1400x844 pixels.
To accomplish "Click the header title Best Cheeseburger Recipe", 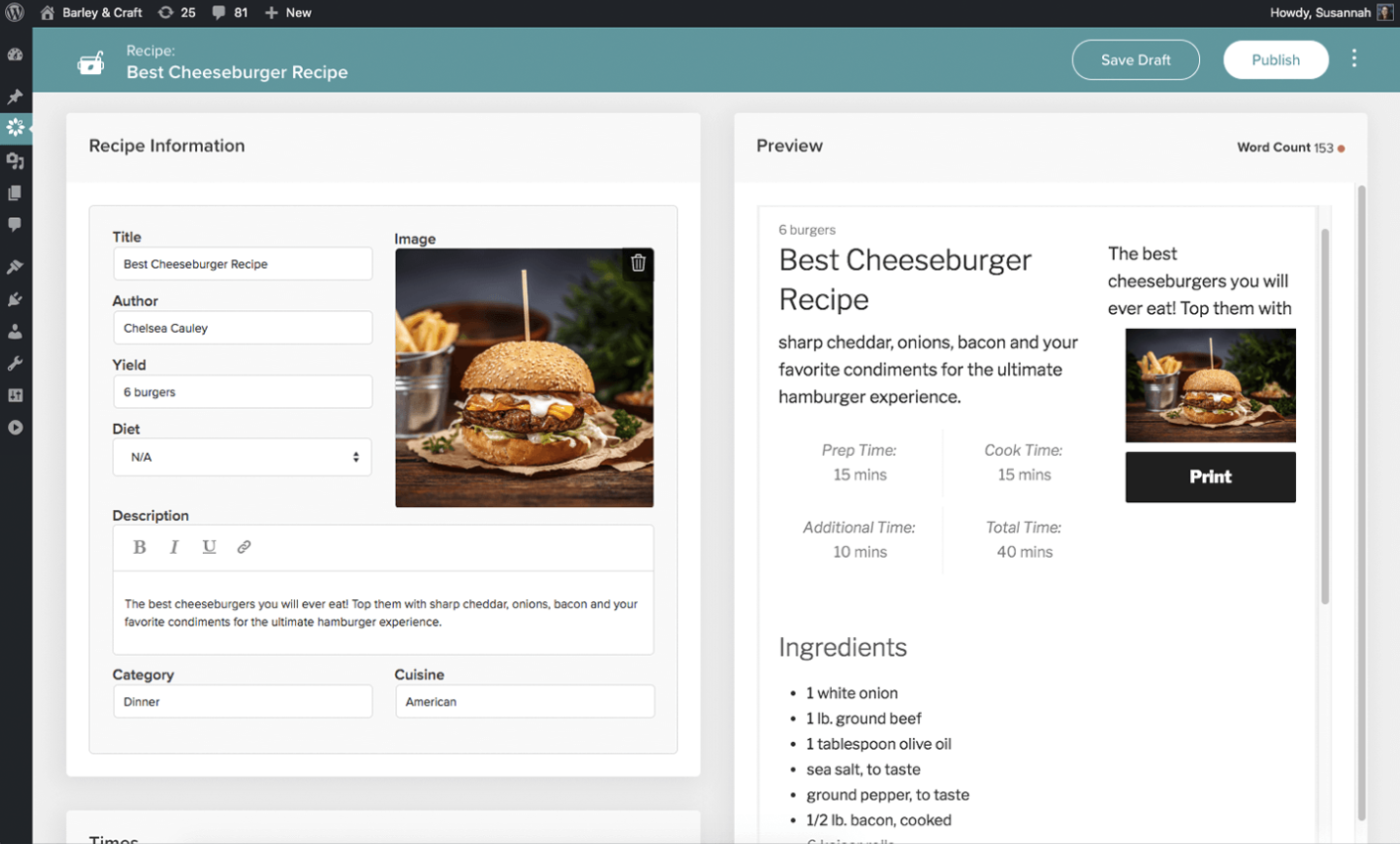I will point(237,72).
